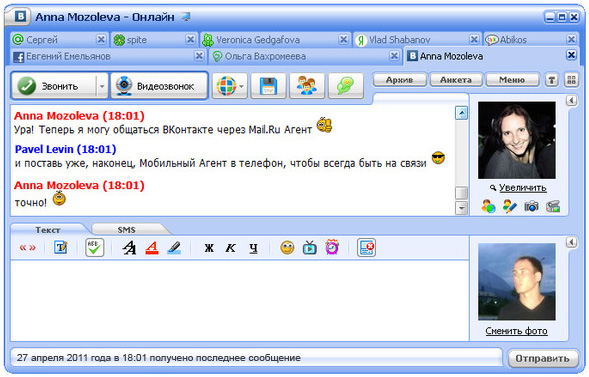
Task: Click the red quote marks icon
Action: coord(27,247)
